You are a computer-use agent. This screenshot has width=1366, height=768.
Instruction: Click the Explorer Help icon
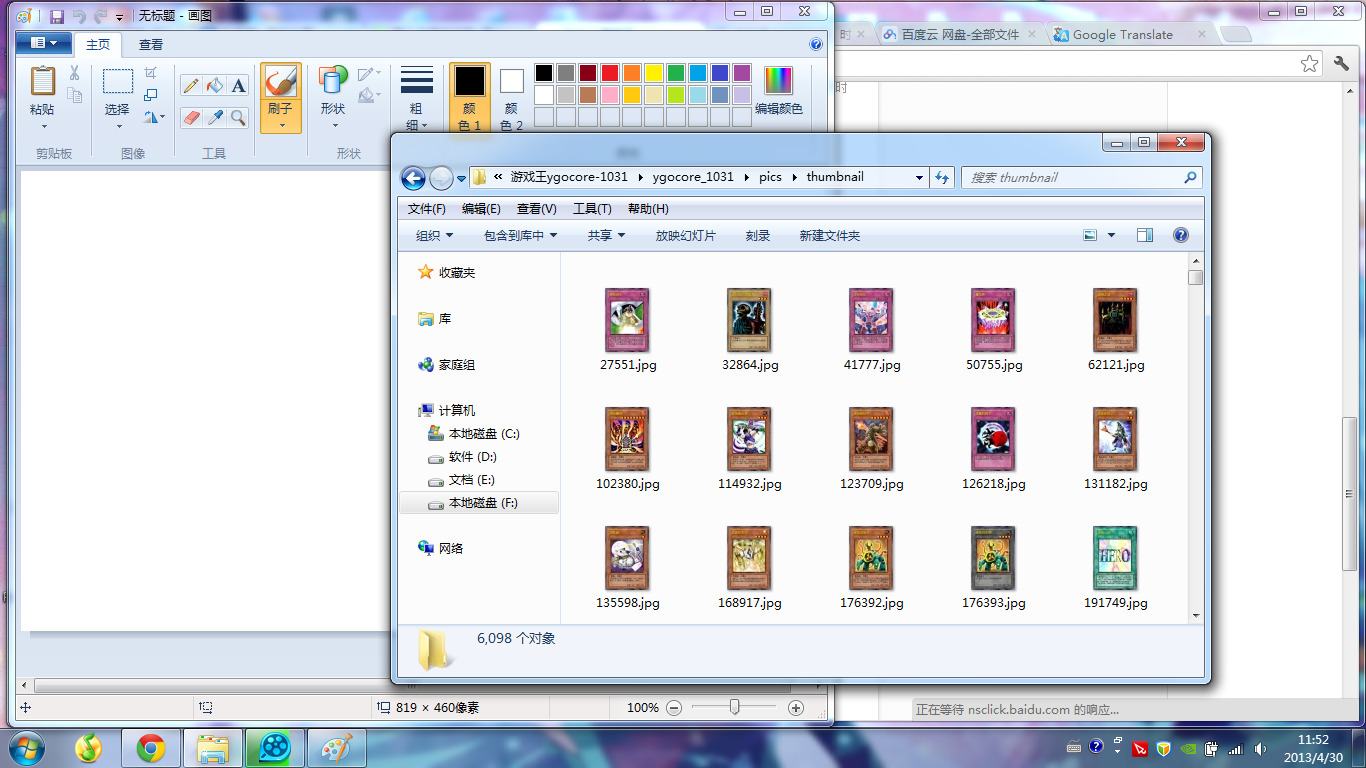point(1180,236)
